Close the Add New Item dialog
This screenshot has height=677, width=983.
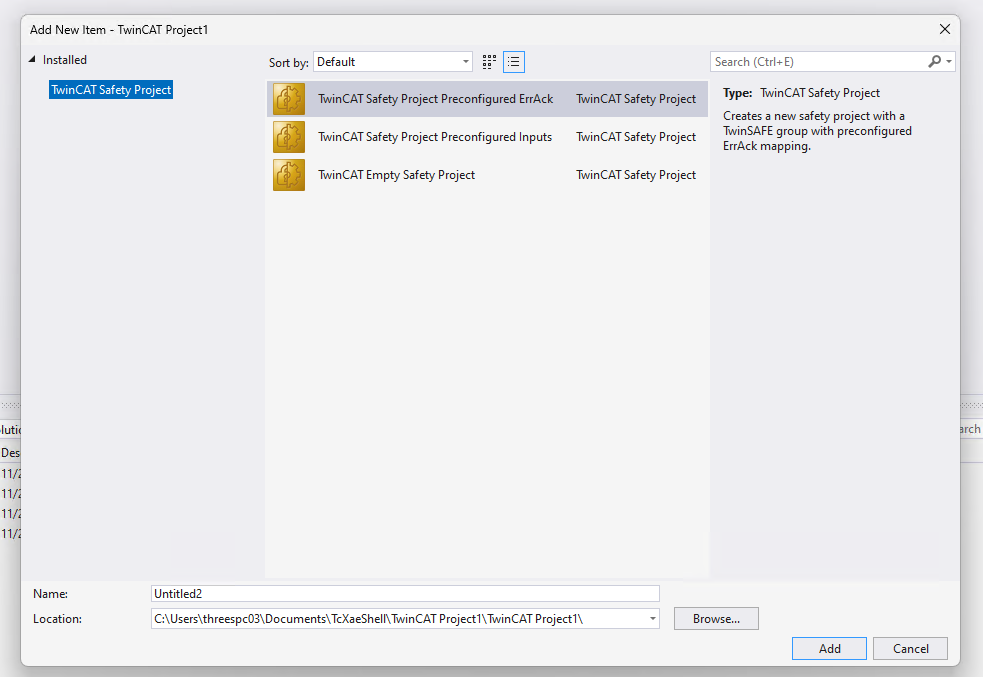945,29
